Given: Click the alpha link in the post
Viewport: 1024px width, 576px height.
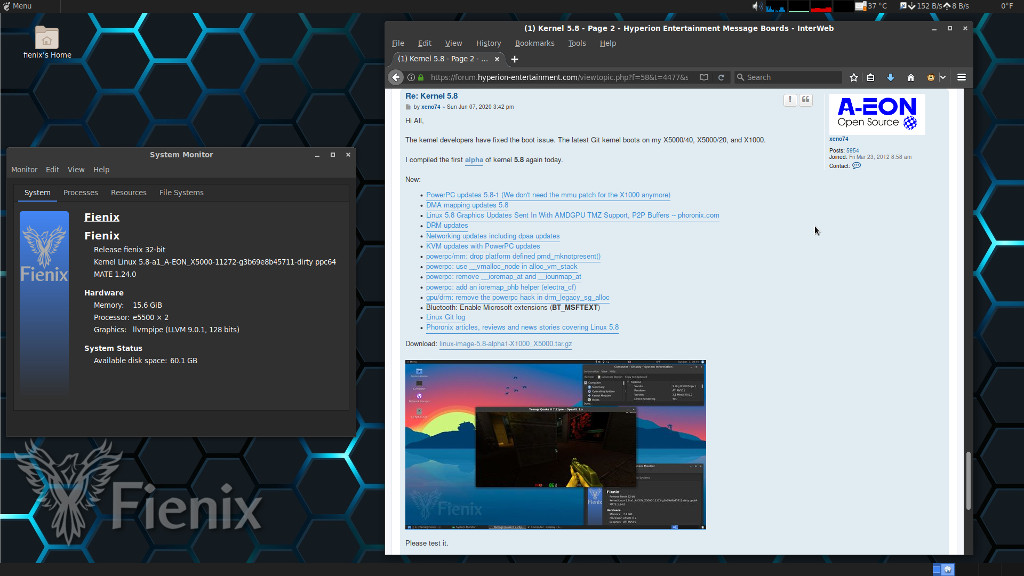Looking at the screenshot, I should [x=473, y=159].
